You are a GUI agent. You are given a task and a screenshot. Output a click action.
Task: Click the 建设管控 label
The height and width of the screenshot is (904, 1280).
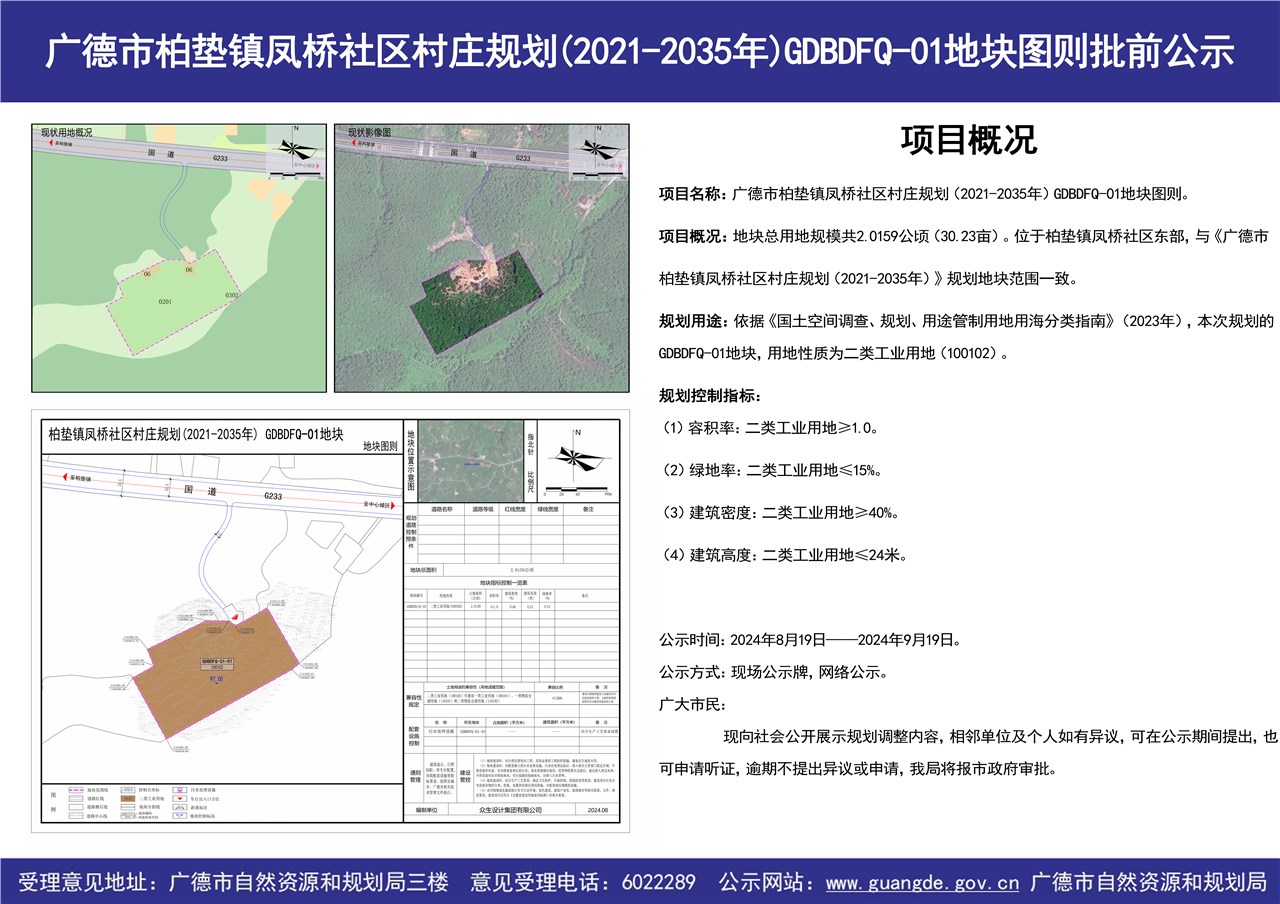click(465, 776)
